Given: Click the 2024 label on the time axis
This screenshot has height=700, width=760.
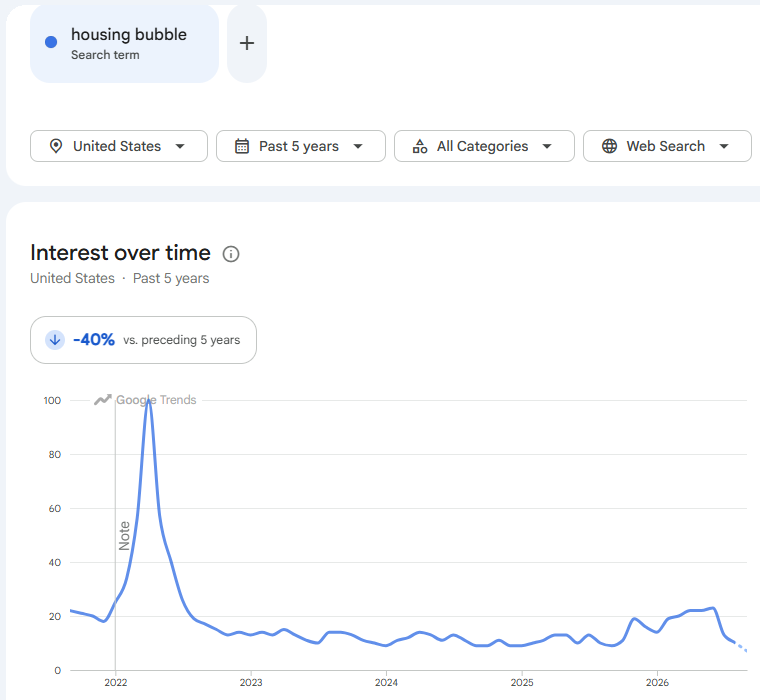Looking at the screenshot, I should (386, 683).
